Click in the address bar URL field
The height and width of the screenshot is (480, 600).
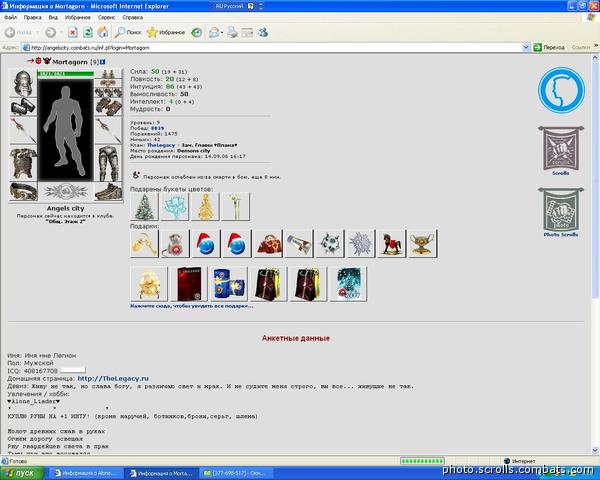(272, 47)
